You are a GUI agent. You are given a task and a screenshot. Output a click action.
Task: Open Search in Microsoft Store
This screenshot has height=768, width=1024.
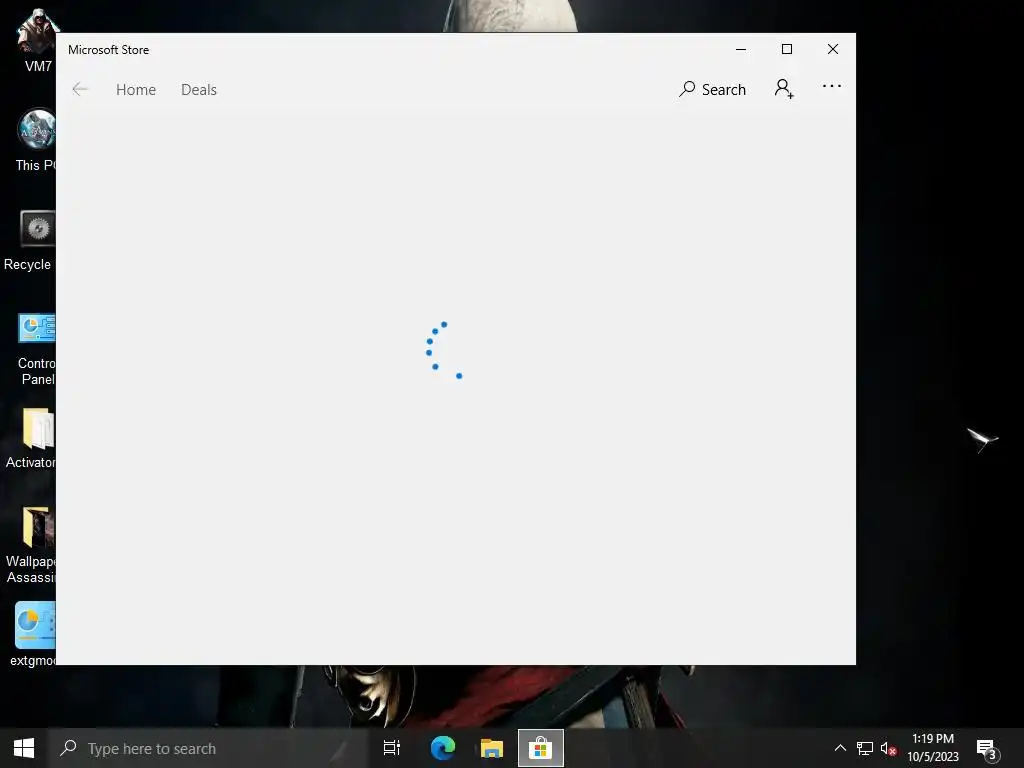(712, 89)
